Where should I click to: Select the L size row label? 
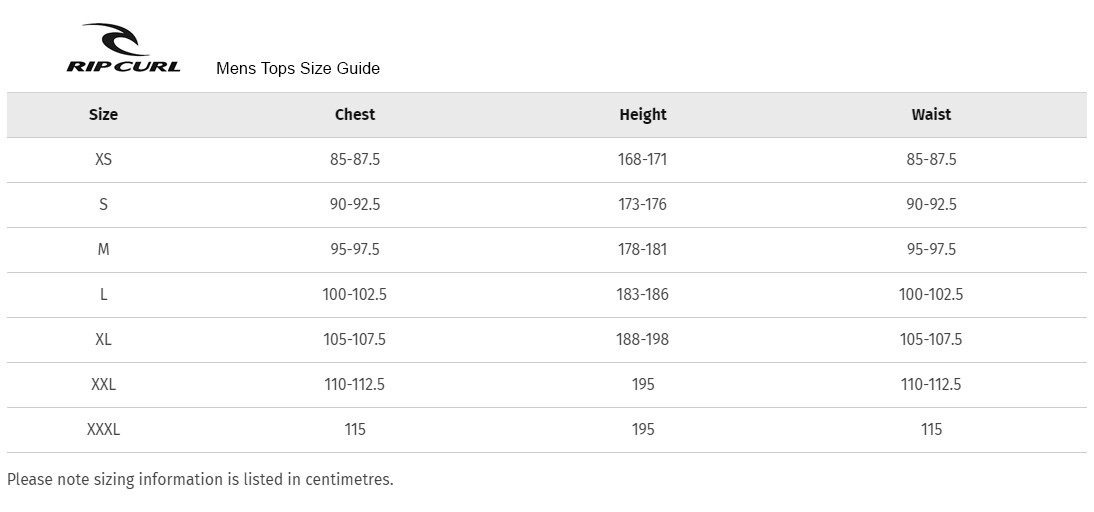pyautogui.click(x=103, y=294)
